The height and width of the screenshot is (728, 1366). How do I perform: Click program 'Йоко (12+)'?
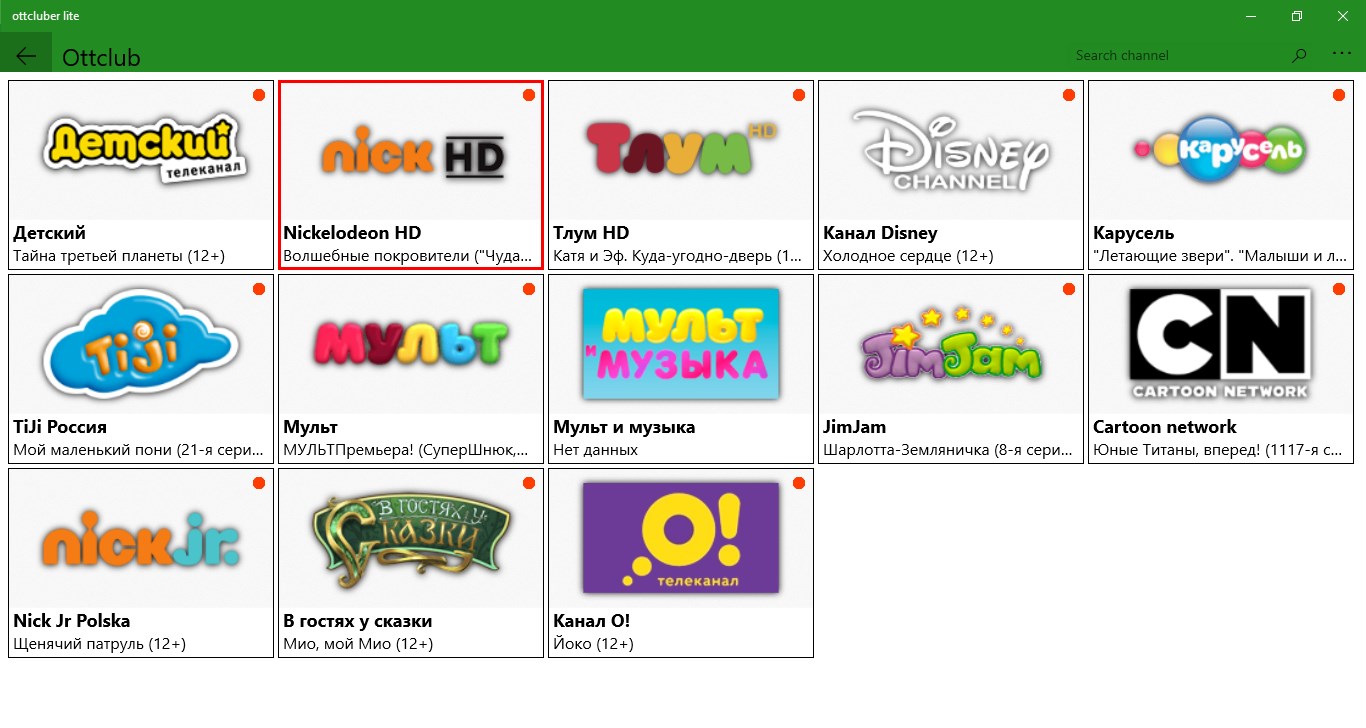pyautogui.click(x=593, y=644)
